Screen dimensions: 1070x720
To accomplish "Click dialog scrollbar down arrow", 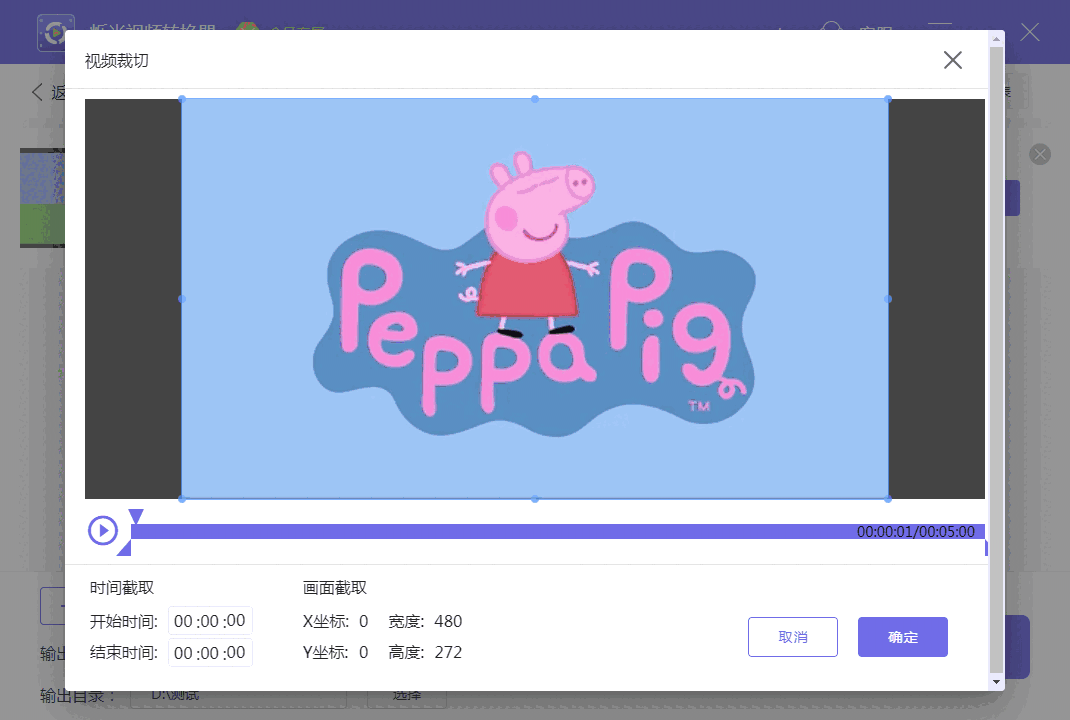I will 996,682.
